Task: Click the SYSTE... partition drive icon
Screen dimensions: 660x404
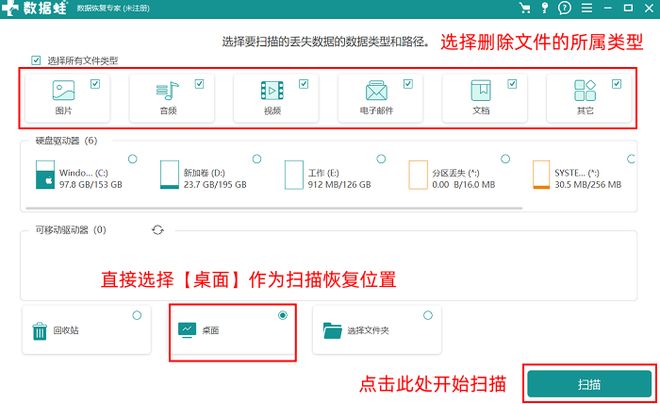Action: pos(541,175)
